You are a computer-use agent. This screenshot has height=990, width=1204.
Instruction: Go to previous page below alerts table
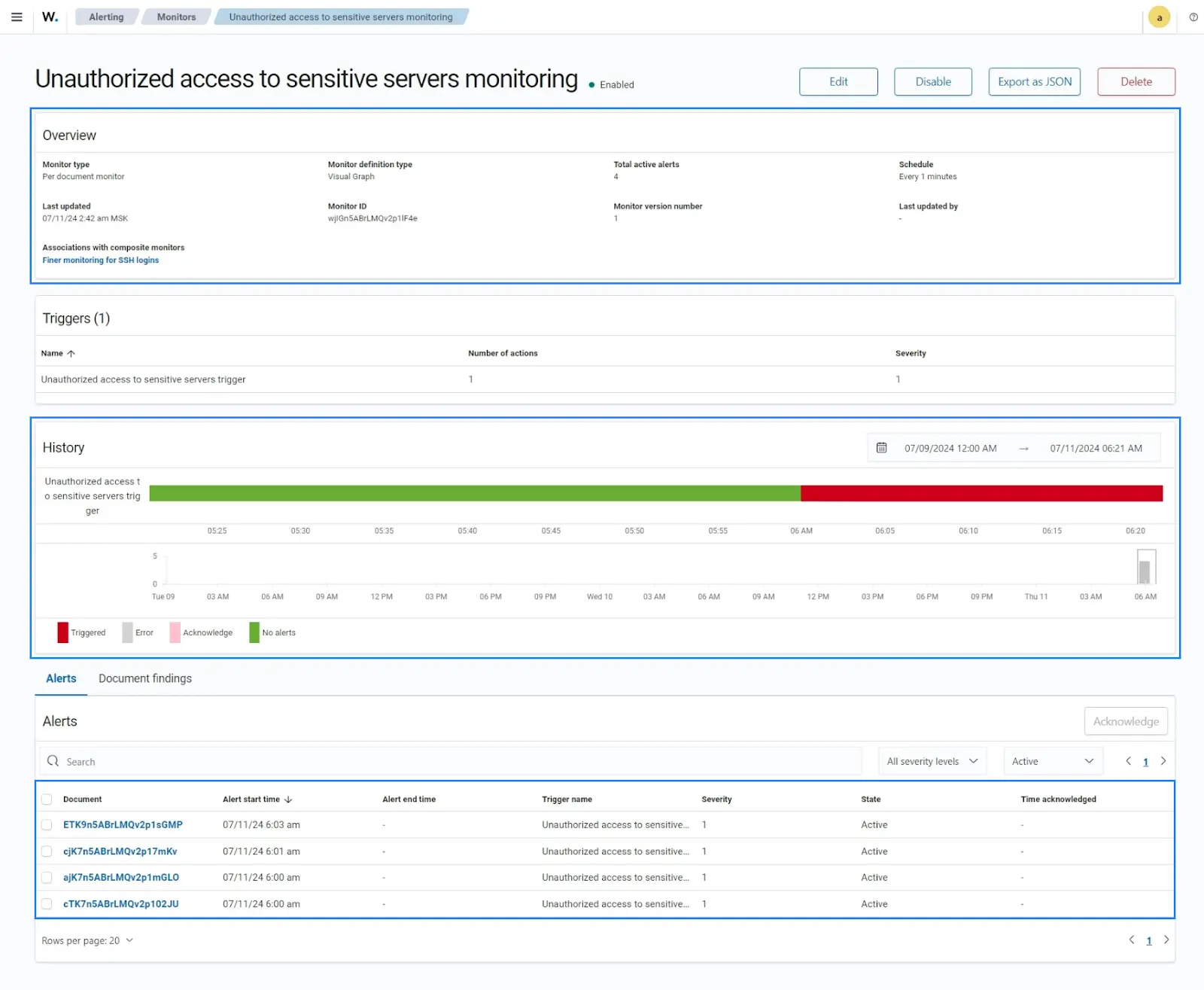coord(1132,940)
